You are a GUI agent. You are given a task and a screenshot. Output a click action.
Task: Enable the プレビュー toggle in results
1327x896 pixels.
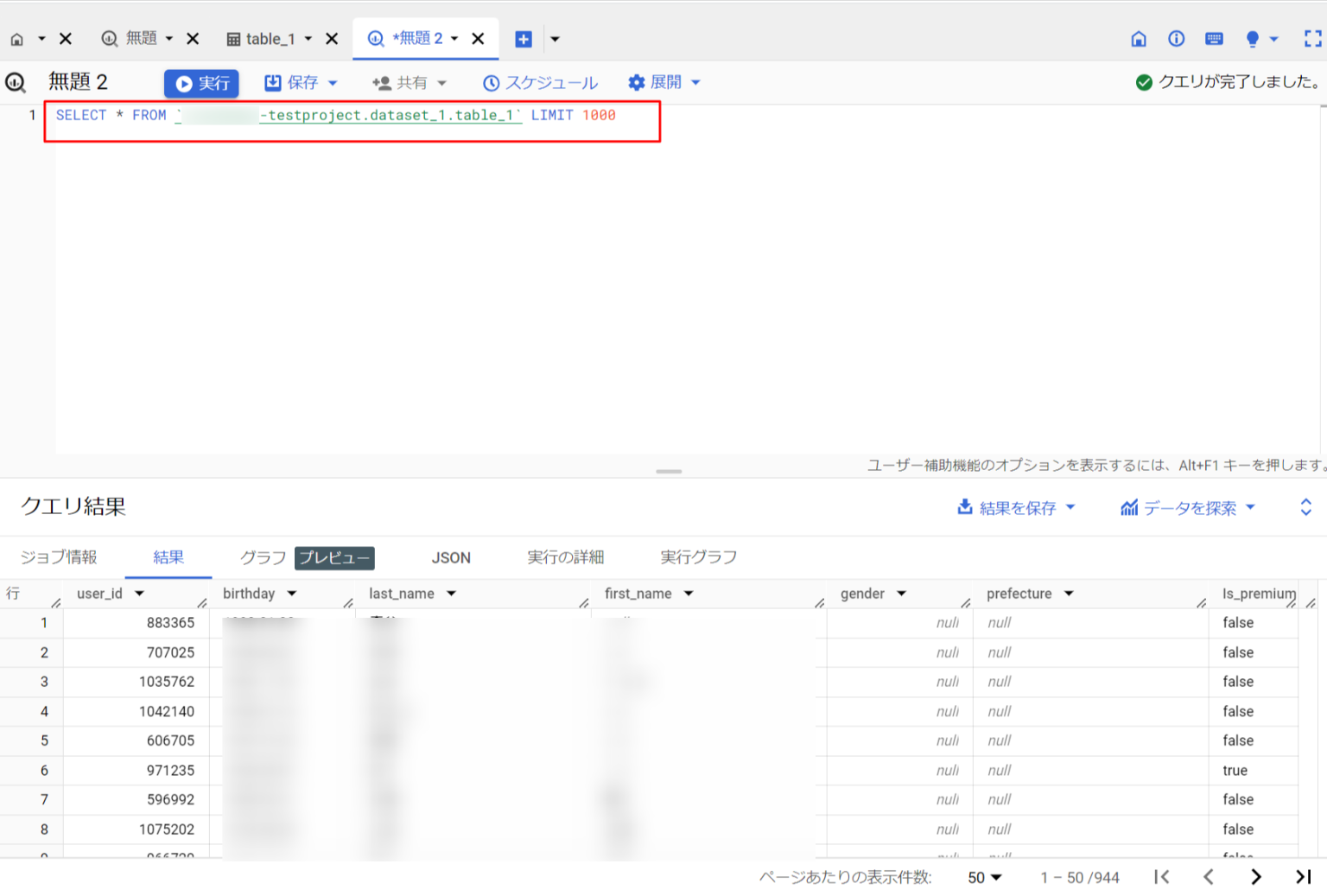pos(334,558)
